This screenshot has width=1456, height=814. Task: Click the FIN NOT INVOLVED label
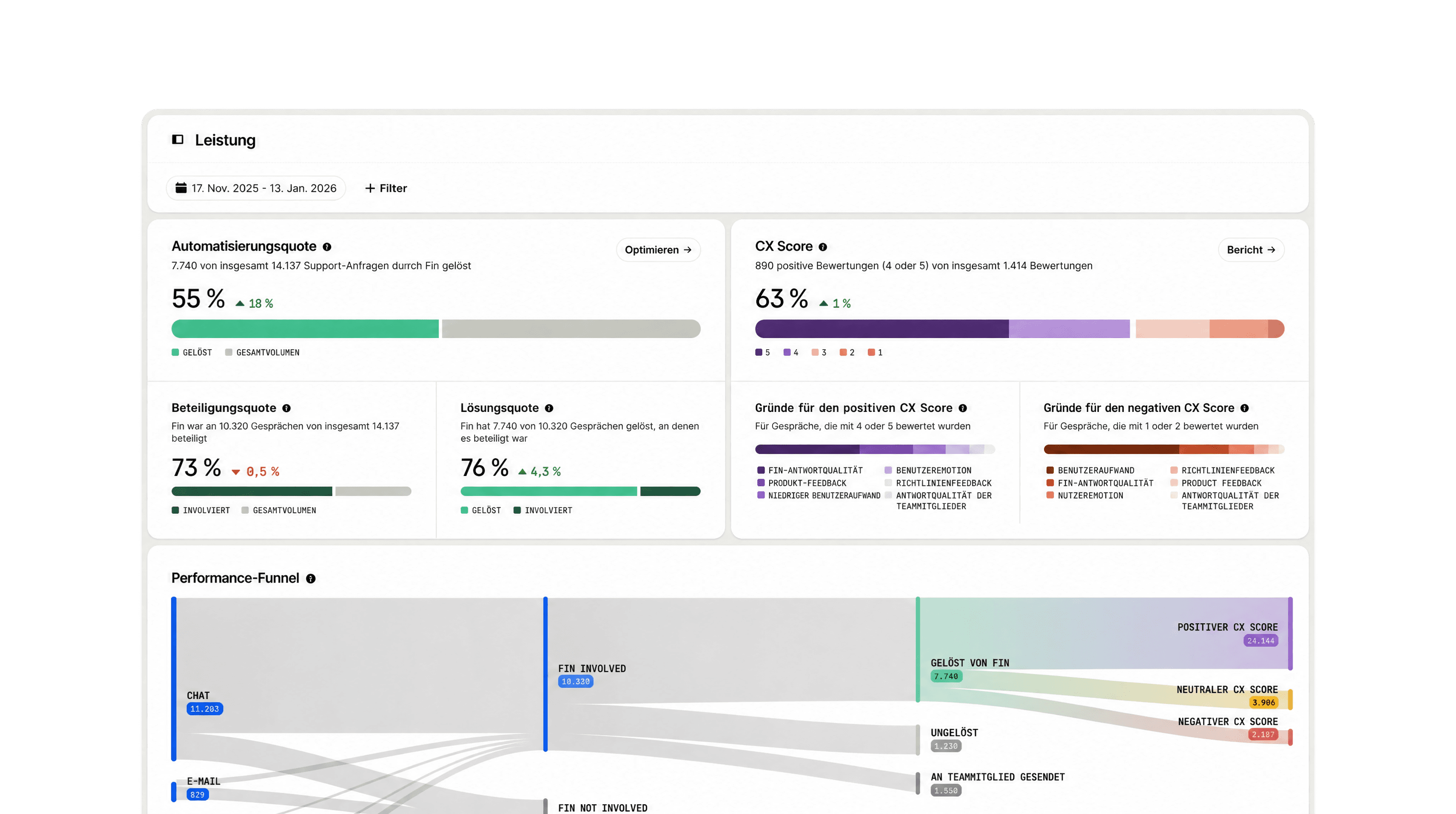click(603, 808)
